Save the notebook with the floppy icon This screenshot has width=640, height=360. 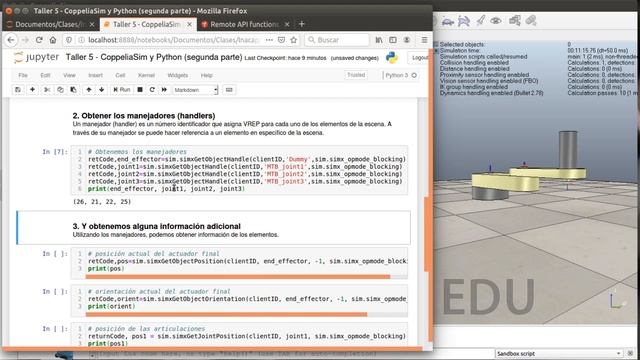tap(18, 89)
